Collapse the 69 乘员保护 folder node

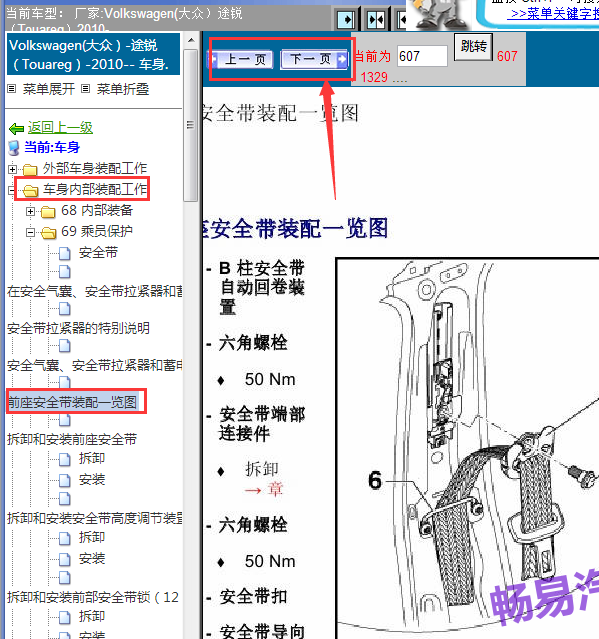click(30, 233)
